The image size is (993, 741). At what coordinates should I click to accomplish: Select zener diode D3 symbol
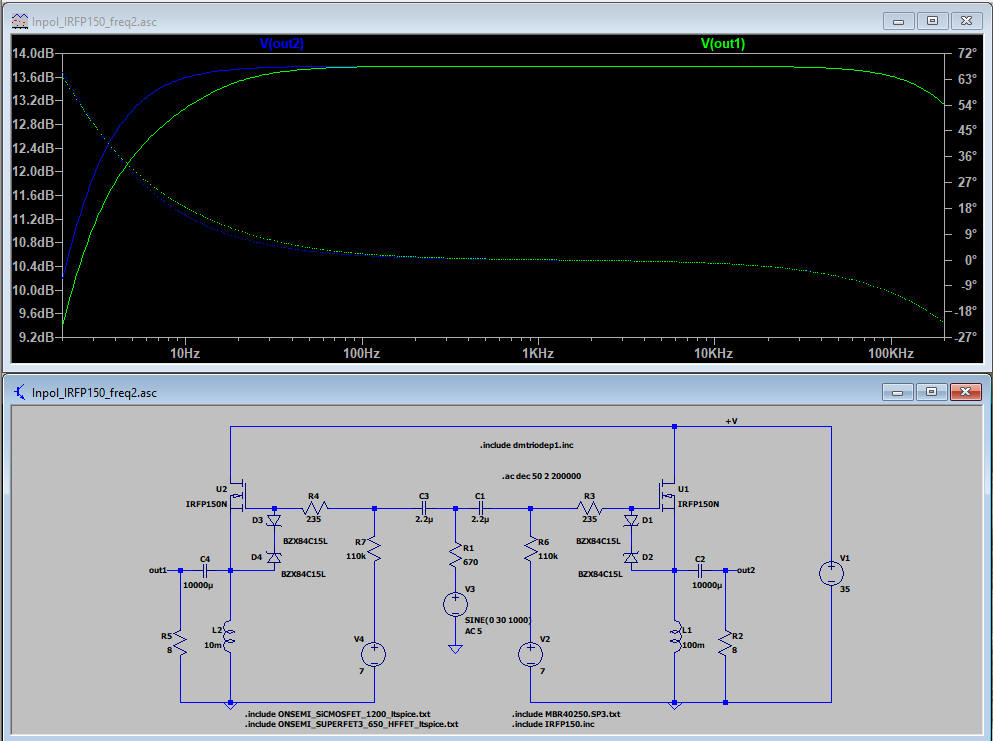click(x=274, y=521)
